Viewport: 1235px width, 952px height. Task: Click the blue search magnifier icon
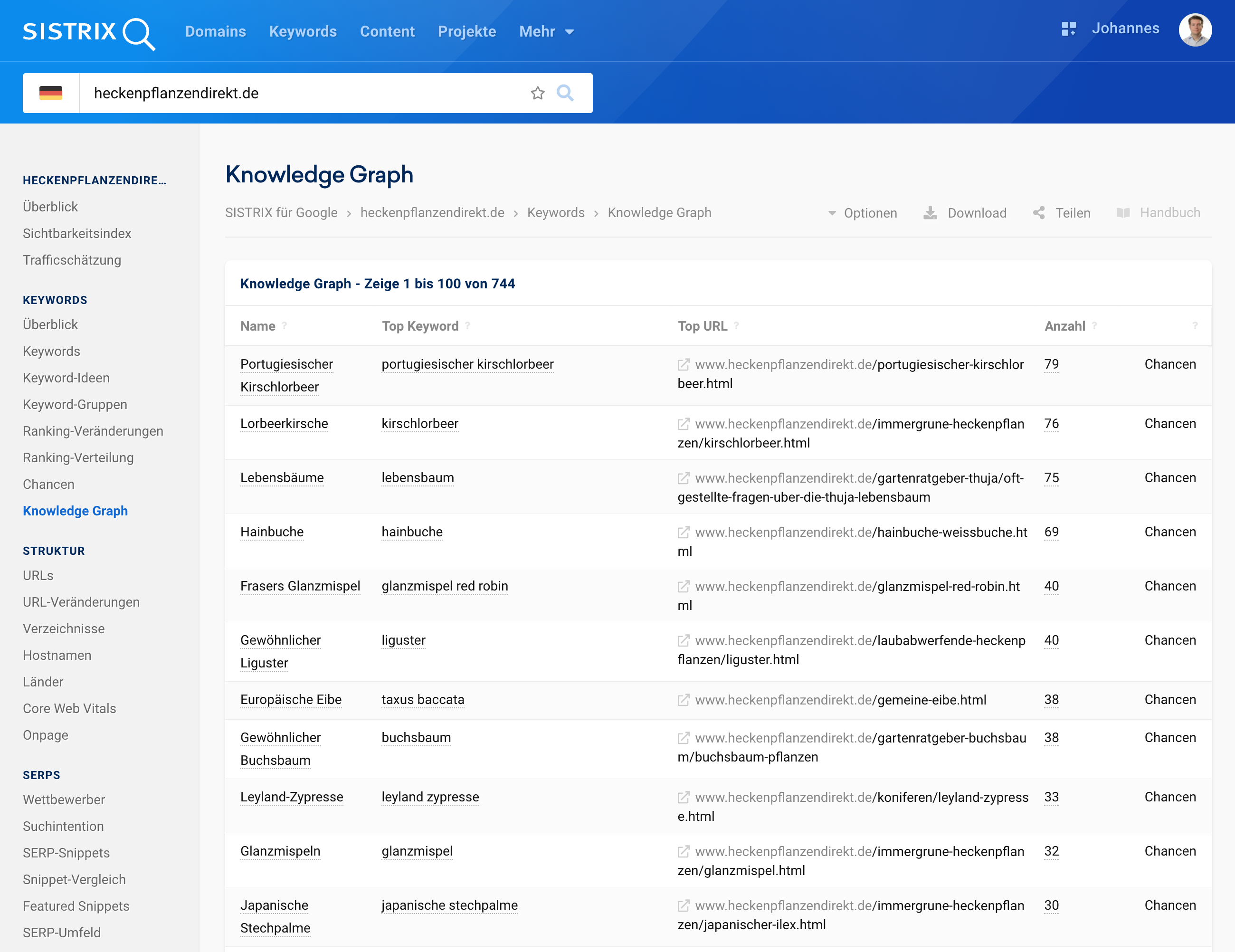coord(565,93)
